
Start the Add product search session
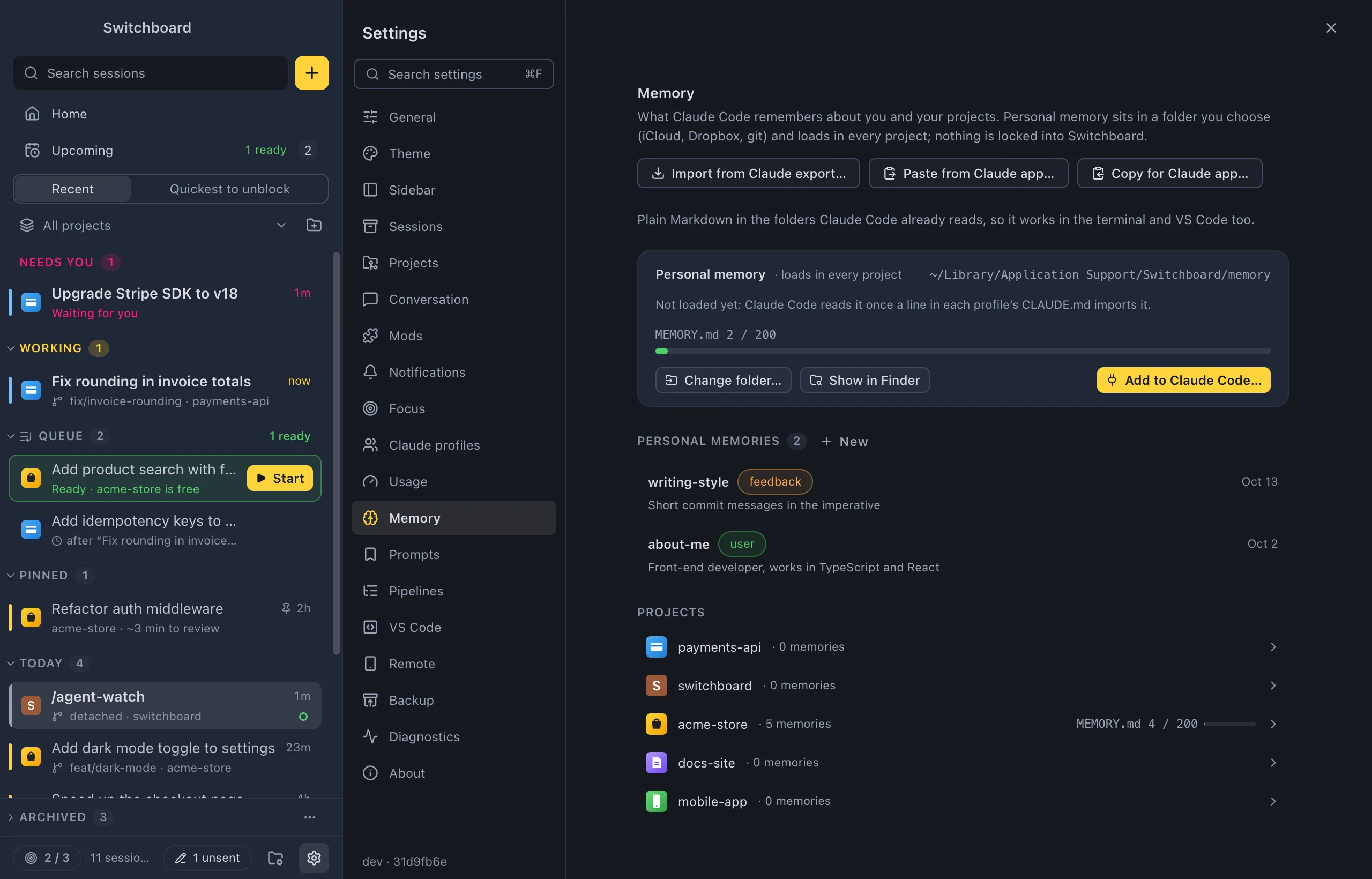click(x=280, y=478)
